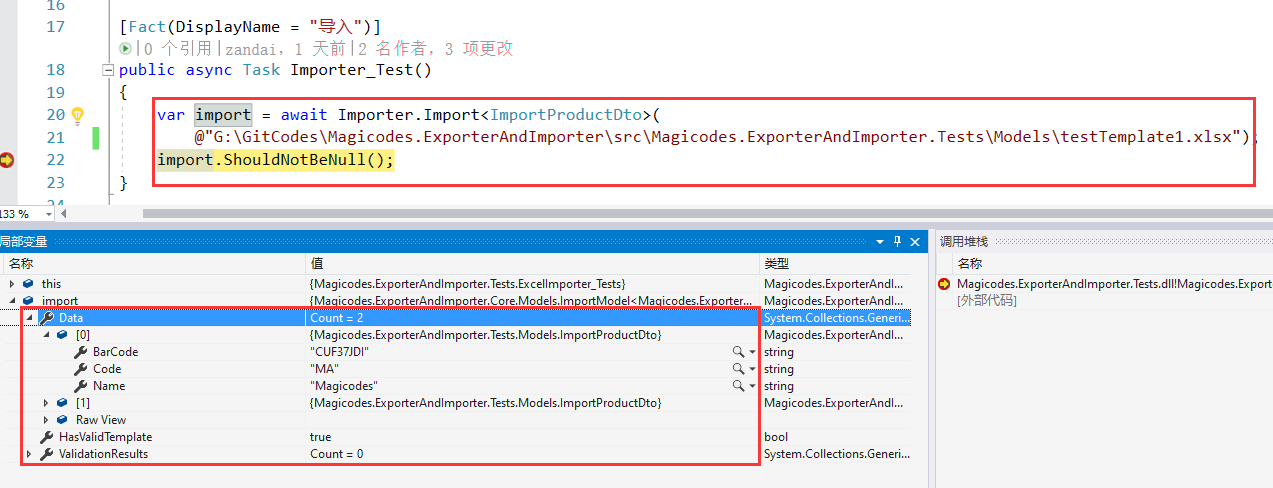The image size is (1273, 488).
Task: Select the current call stack frame row
Action: click(x=1105, y=284)
